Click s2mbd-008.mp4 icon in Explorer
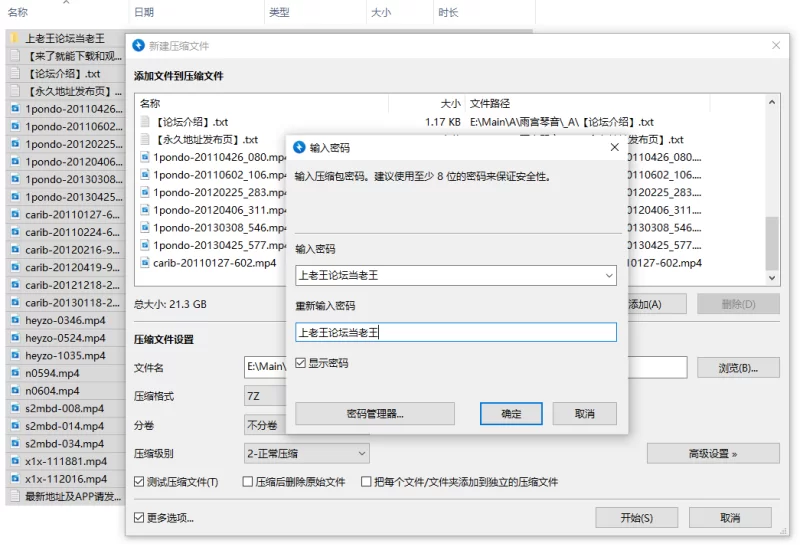Viewport: 800px width, 547px height. tap(15, 408)
